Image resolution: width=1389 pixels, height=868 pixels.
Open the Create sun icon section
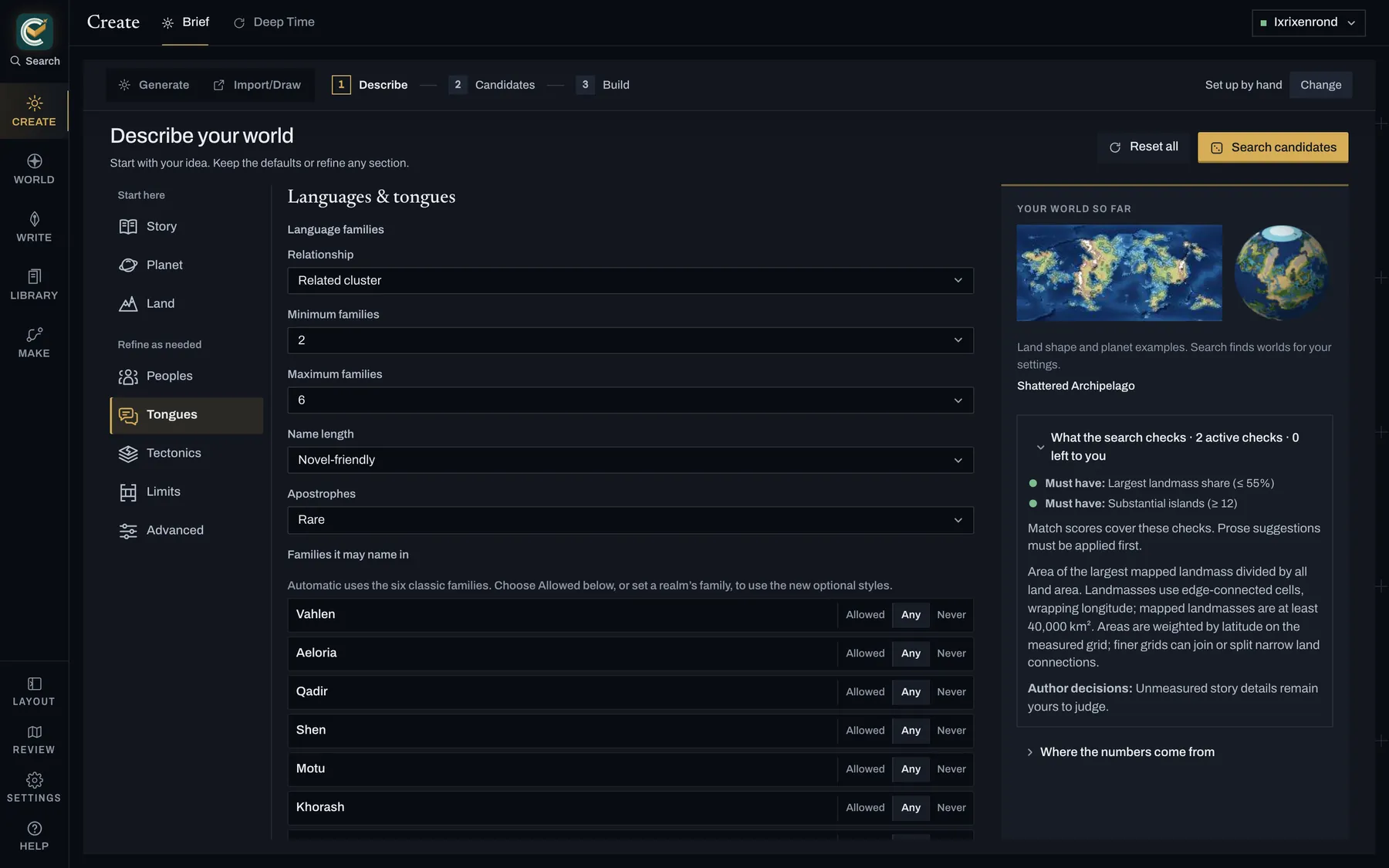[34, 111]
